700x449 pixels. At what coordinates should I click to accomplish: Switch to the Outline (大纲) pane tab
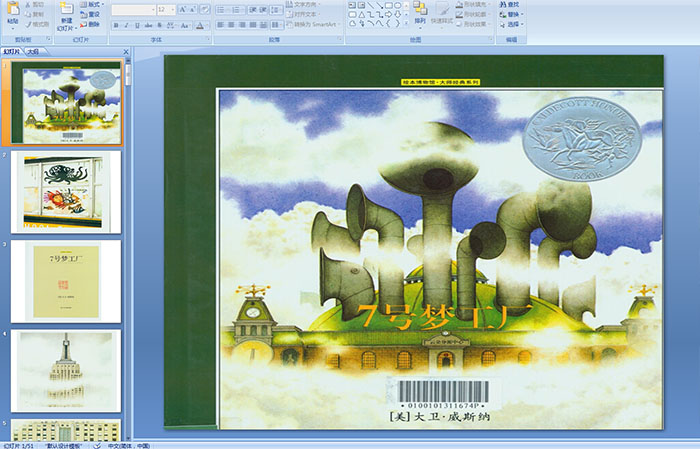pos(33,52)
